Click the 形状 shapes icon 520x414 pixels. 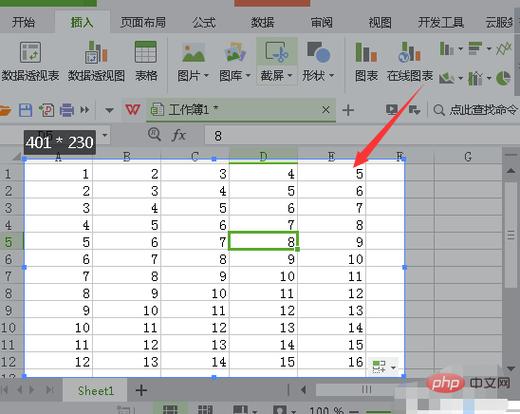(x=318, y=52)
